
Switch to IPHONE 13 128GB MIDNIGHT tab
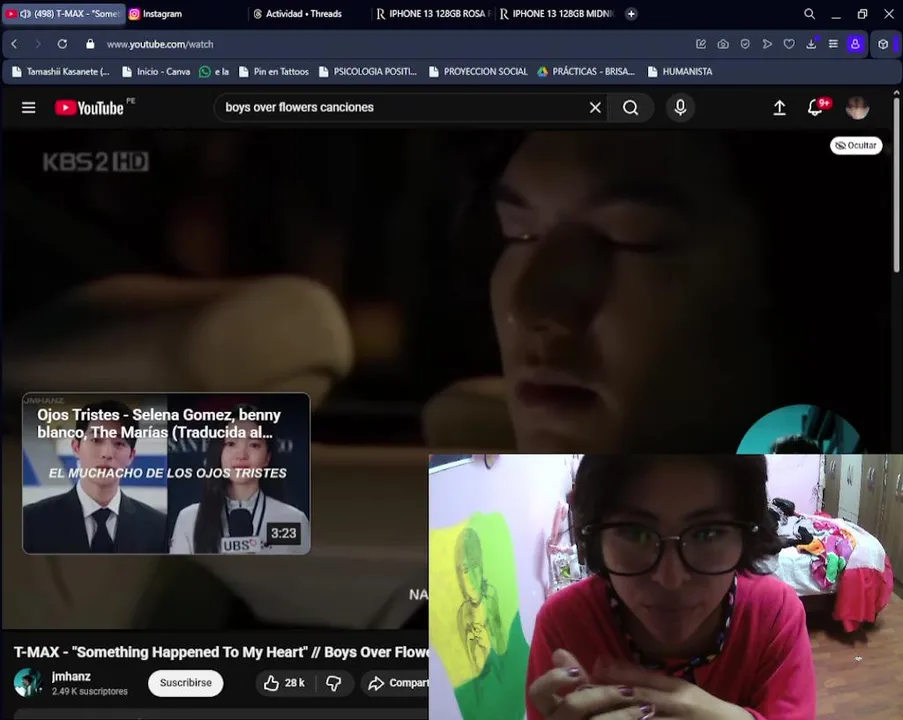pos(557,14)
